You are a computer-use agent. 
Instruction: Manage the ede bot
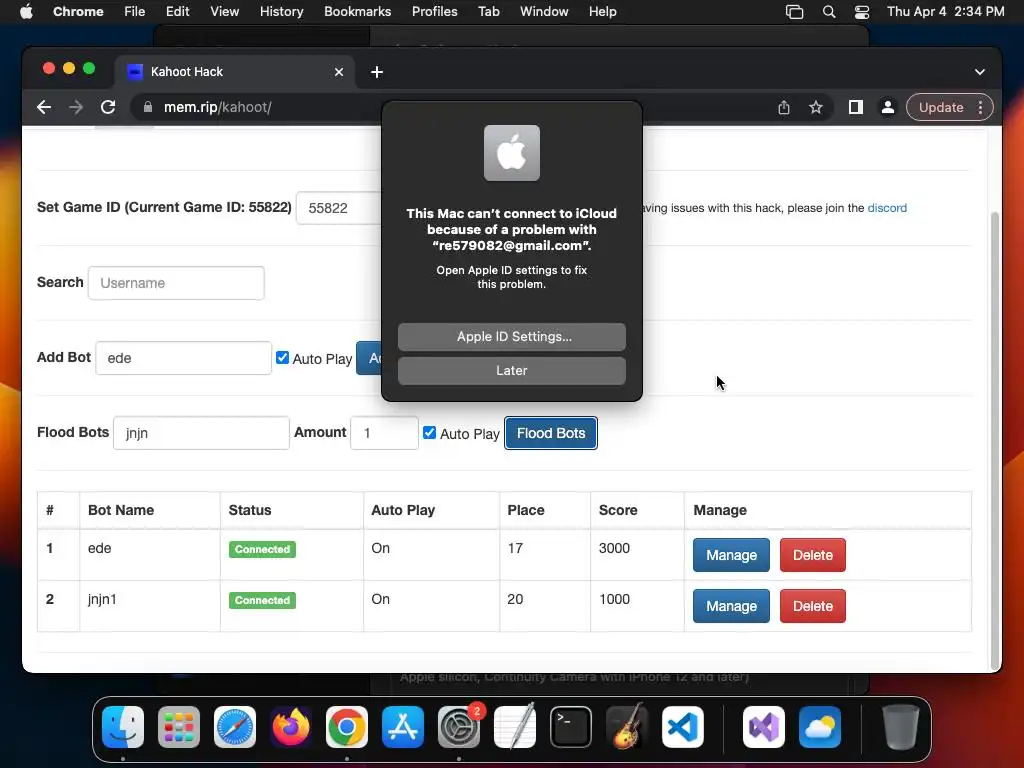click(x=731, y=555)
